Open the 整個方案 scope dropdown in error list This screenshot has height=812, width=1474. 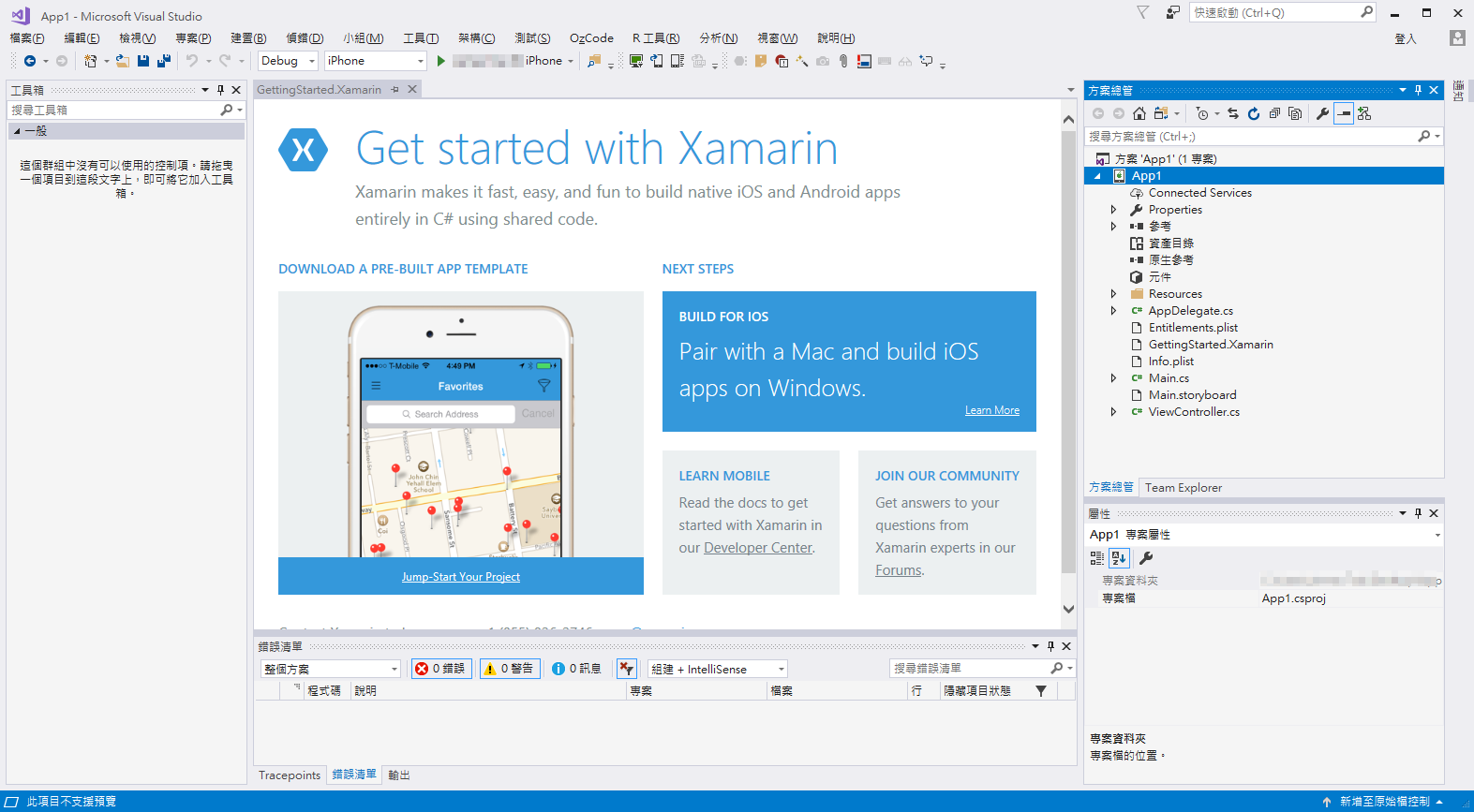[x=331, y=669]
